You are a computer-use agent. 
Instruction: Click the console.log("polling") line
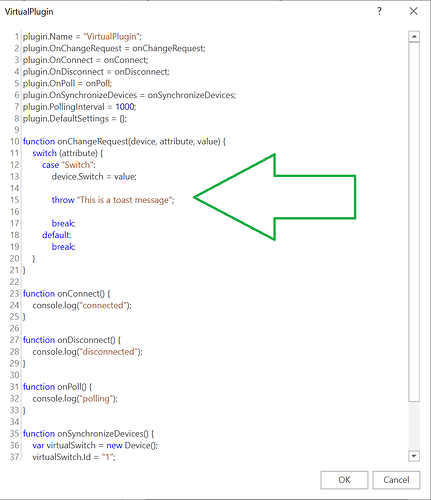click(75, 399)
